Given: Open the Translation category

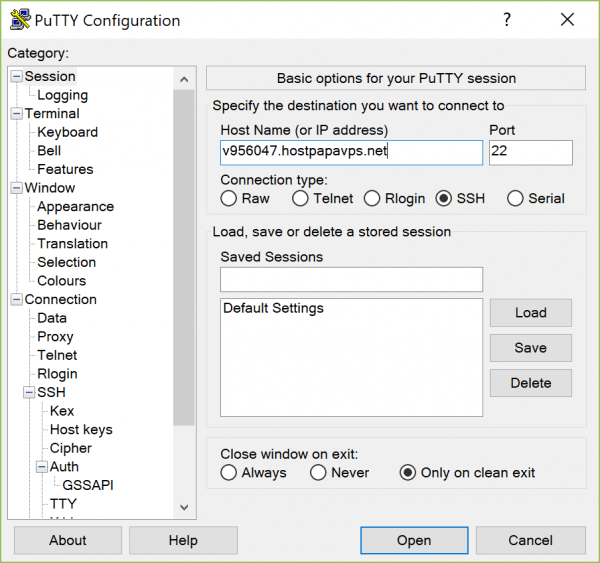Looking at the screenshot, I should point(73,244).
